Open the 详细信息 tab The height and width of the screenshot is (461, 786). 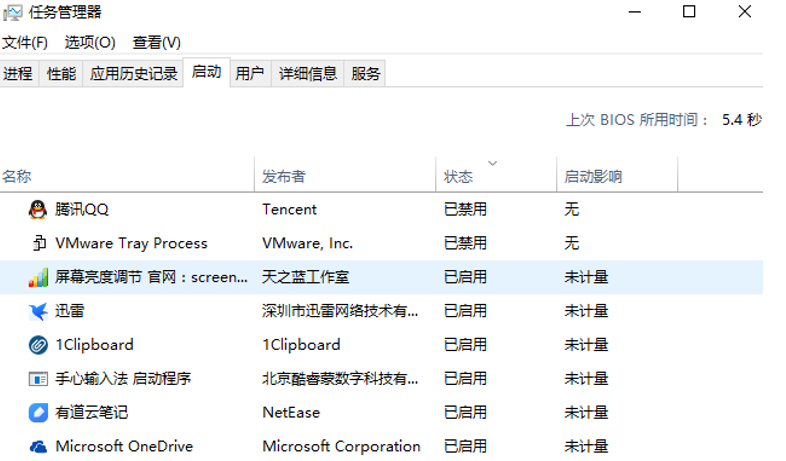point(308,74)
